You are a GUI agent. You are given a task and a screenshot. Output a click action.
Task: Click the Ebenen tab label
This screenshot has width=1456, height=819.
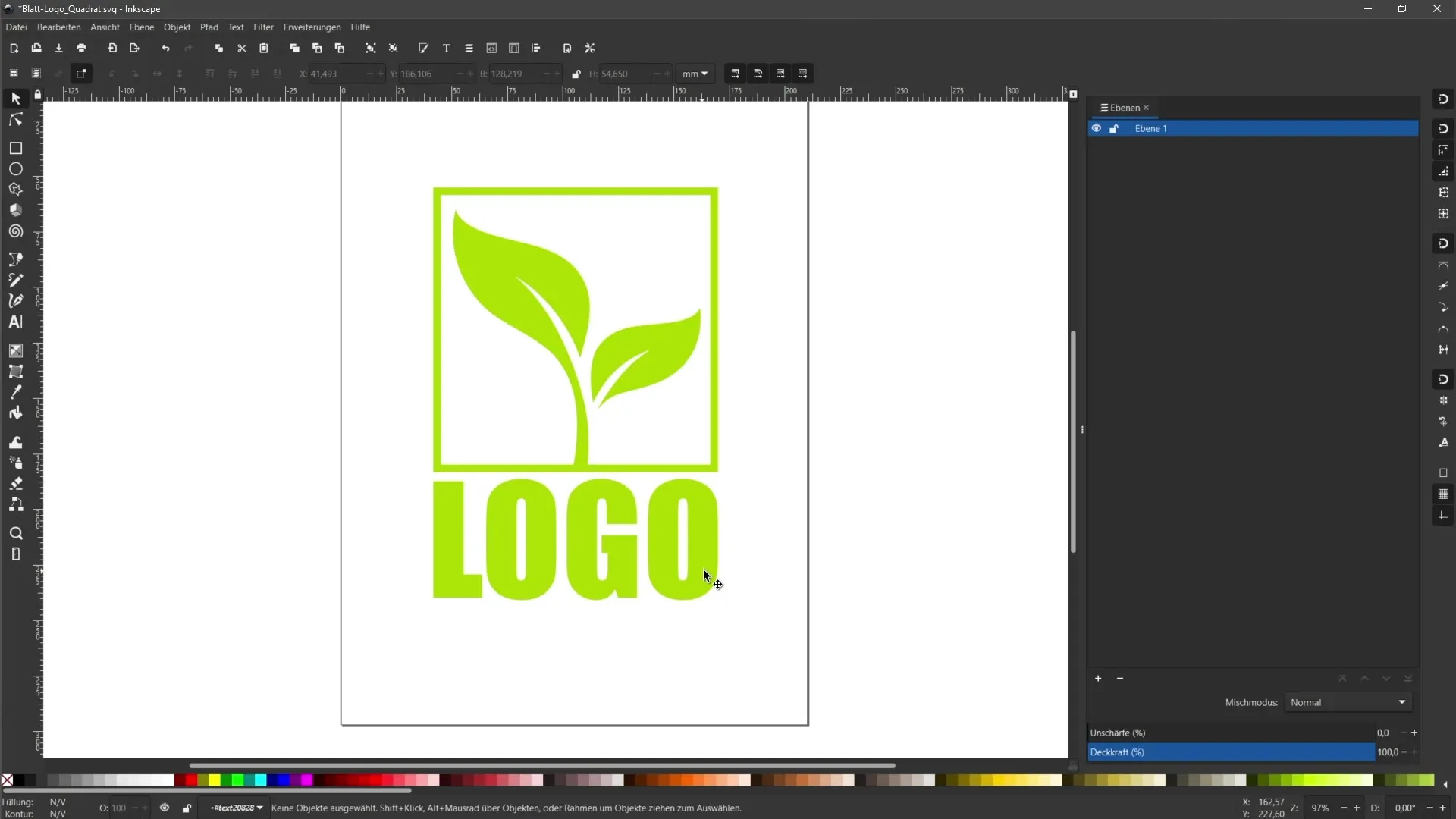pos(1122,107)
